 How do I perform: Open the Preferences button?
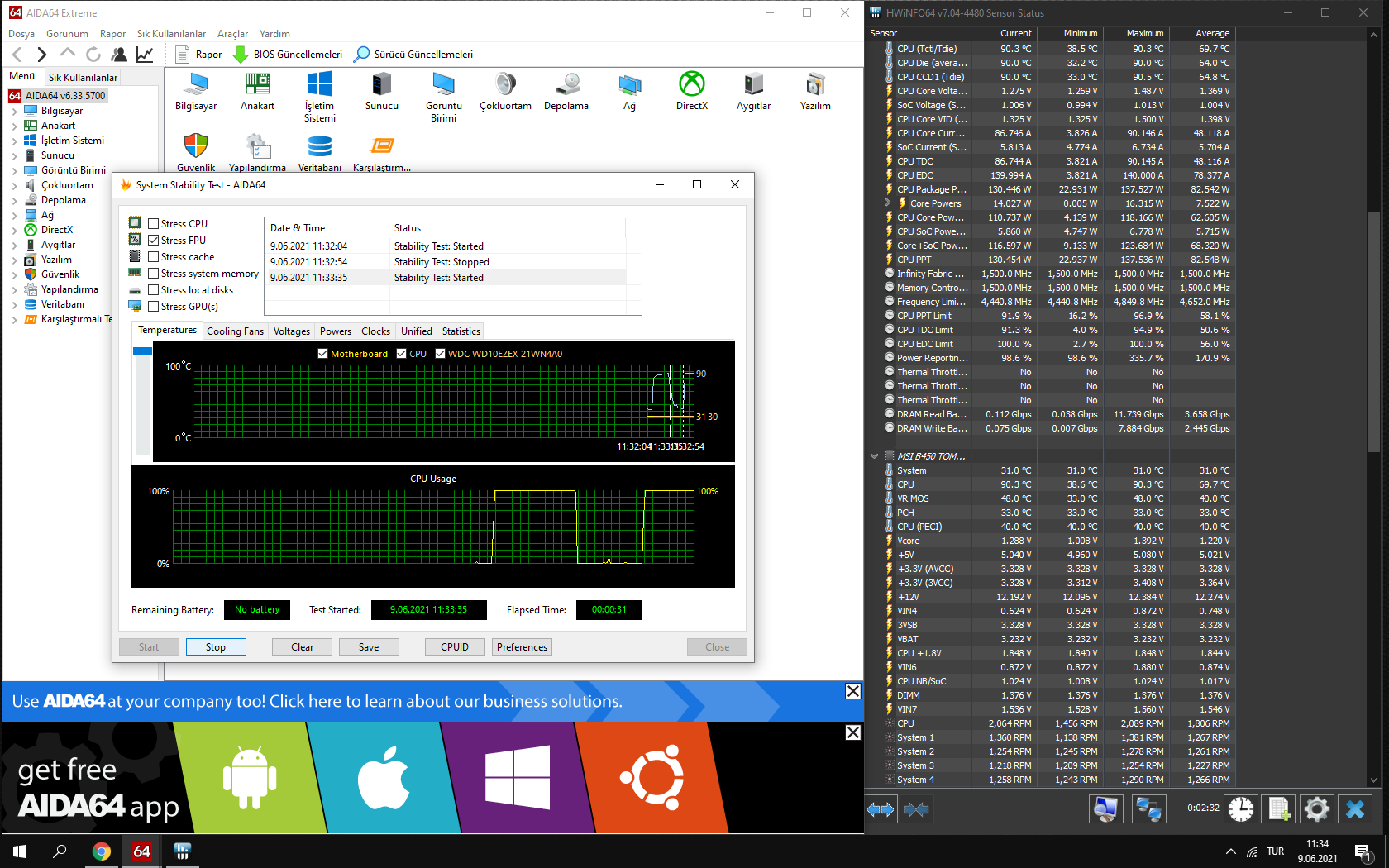pyautogui.click(x=522, y=647)
